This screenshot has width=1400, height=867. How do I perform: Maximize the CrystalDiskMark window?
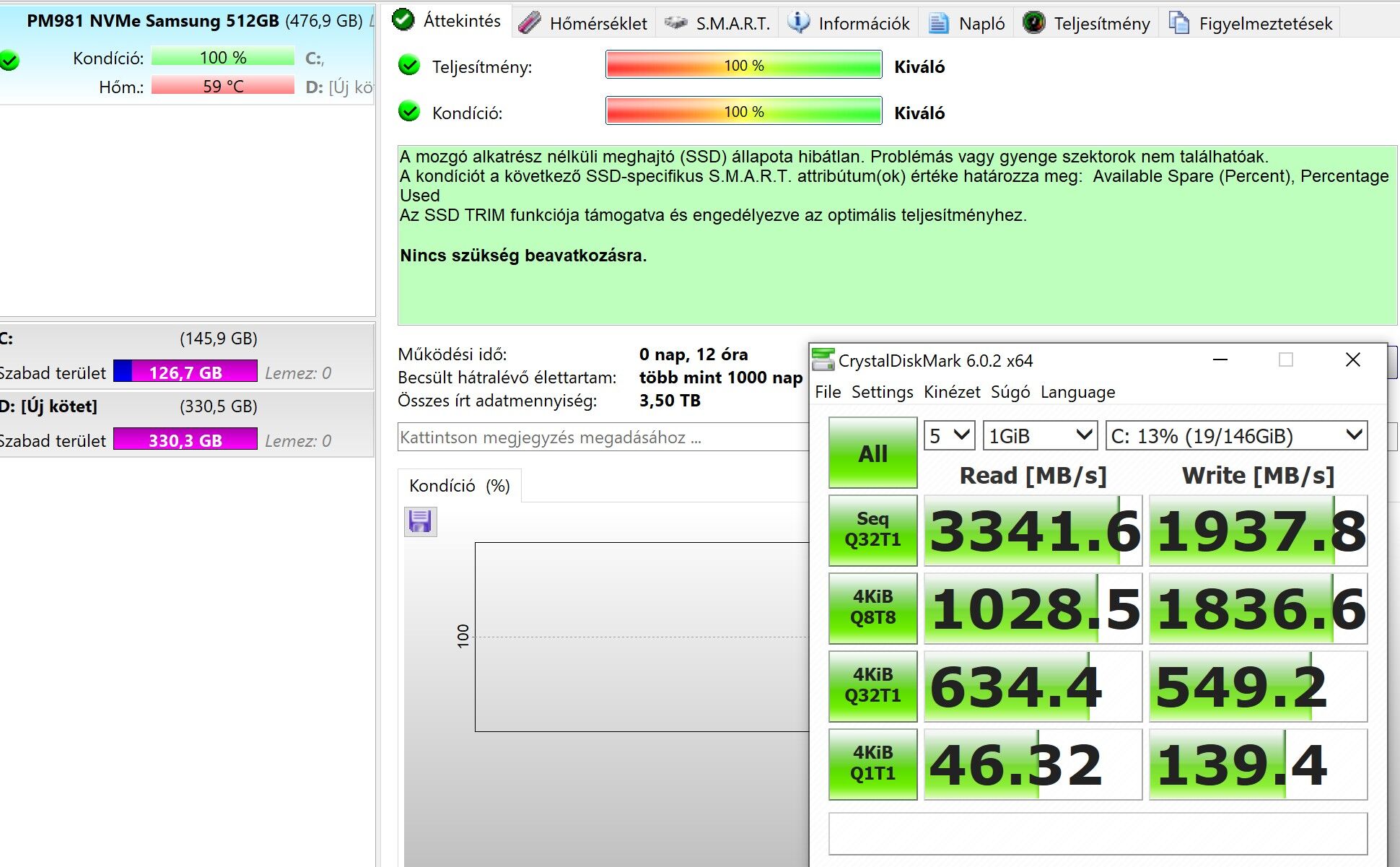pyautogui.click(x=1286, y=360)
